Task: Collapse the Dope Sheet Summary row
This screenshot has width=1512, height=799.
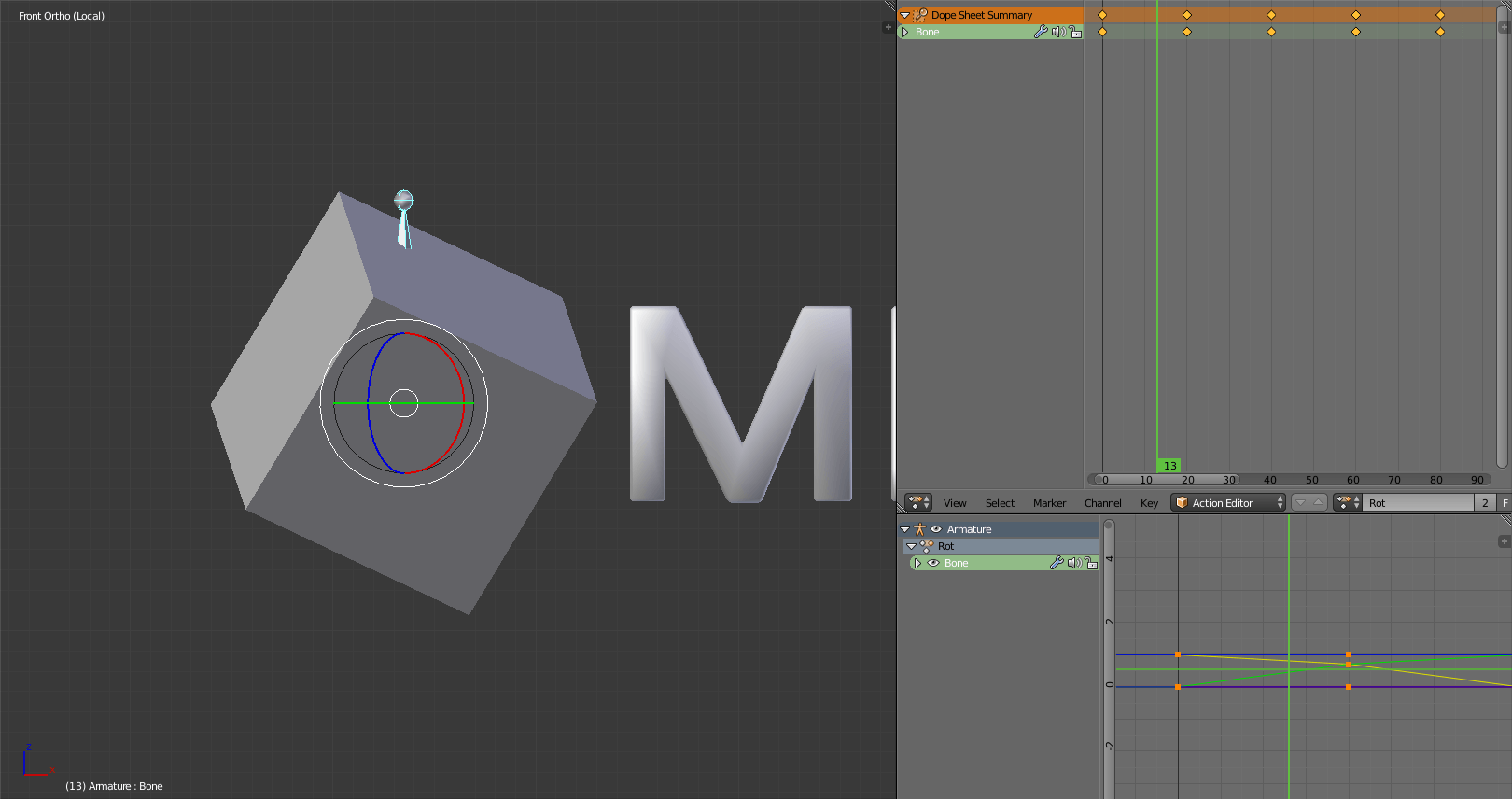Action: coord(904,15)
